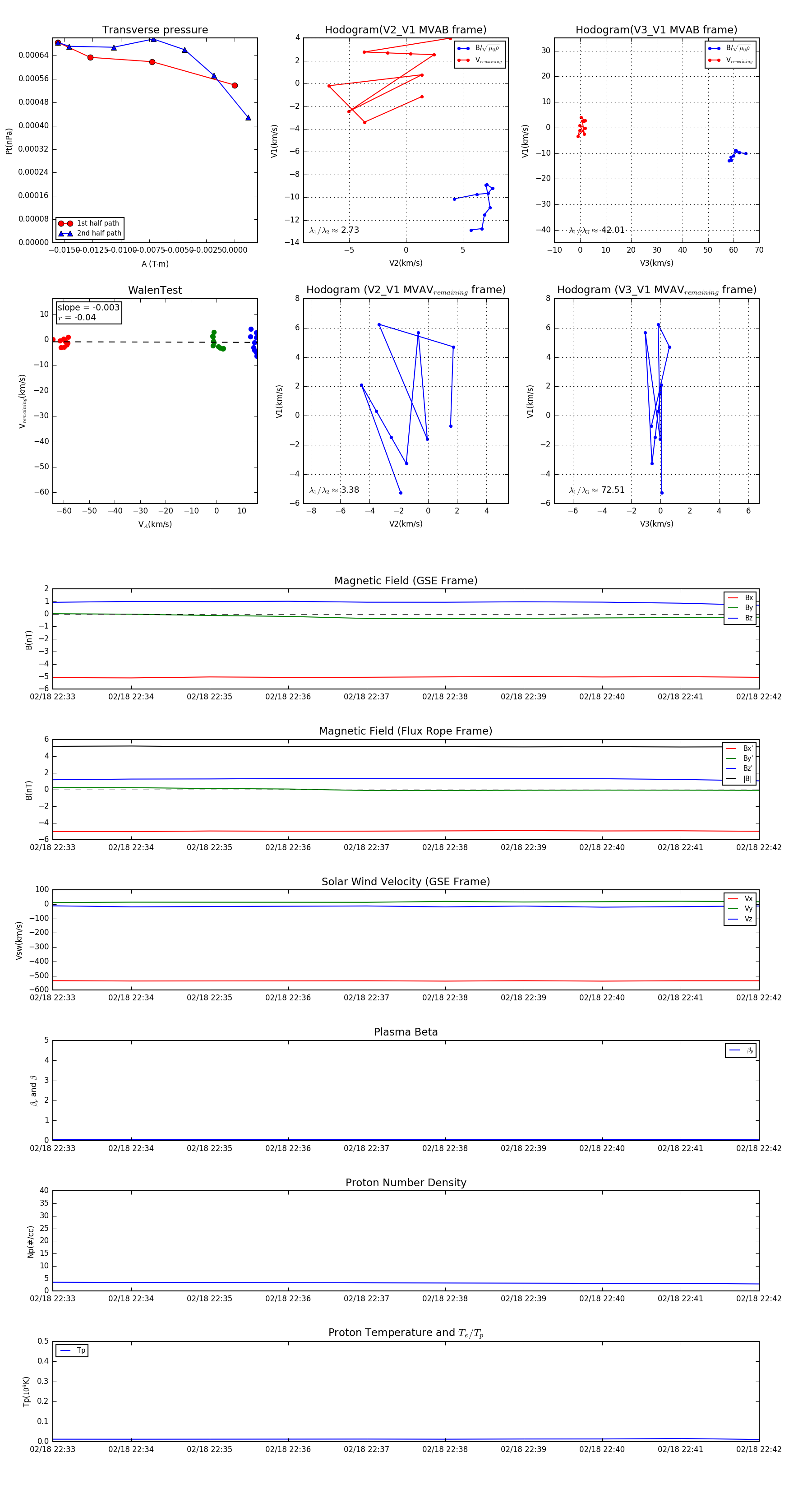Click the '2nd half path' legend entry
Image resolution: width=812 pixels, height=1489 pixels.
click(x=90, y=234)
